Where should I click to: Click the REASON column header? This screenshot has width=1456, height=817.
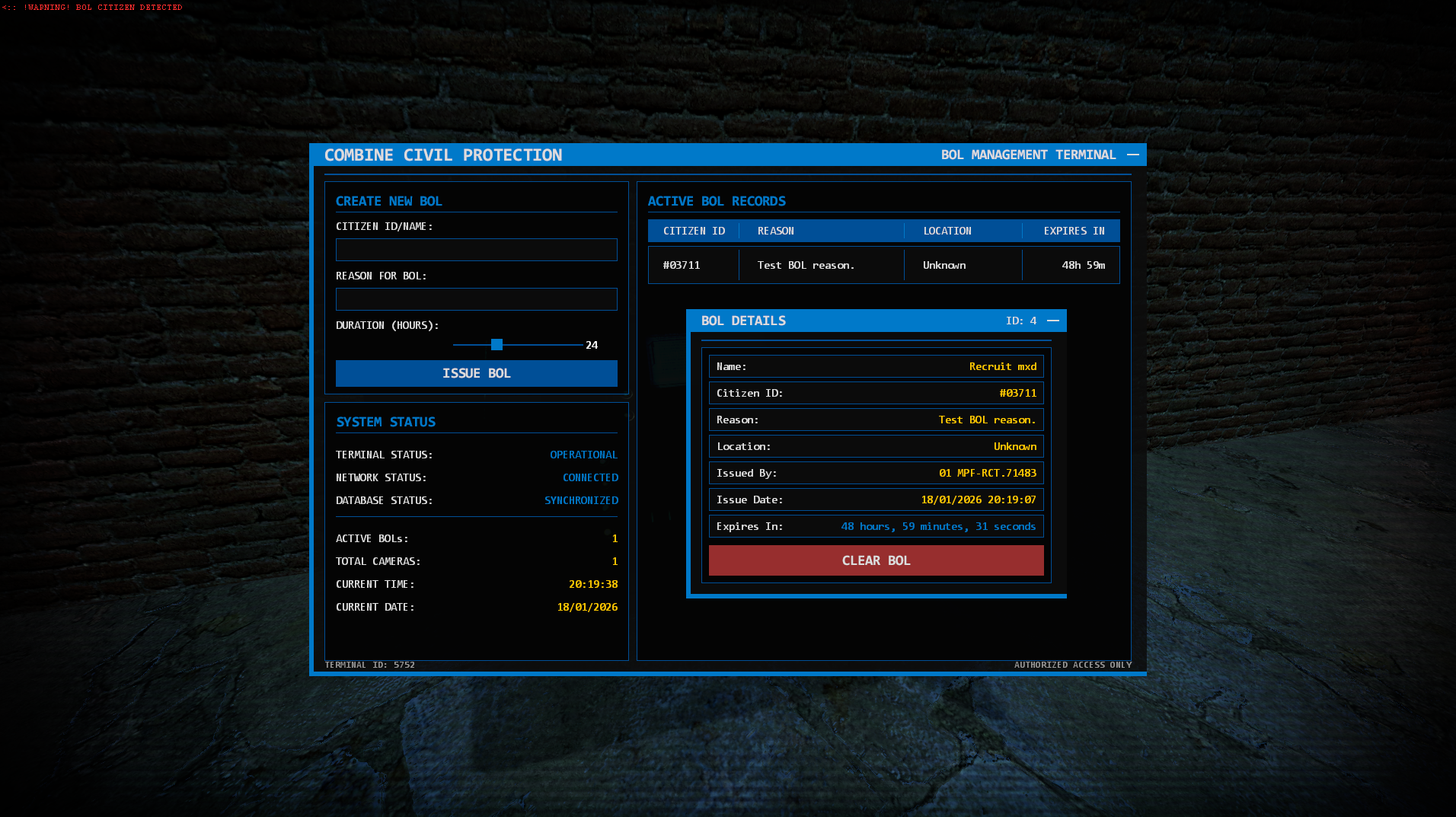[776, 231]
